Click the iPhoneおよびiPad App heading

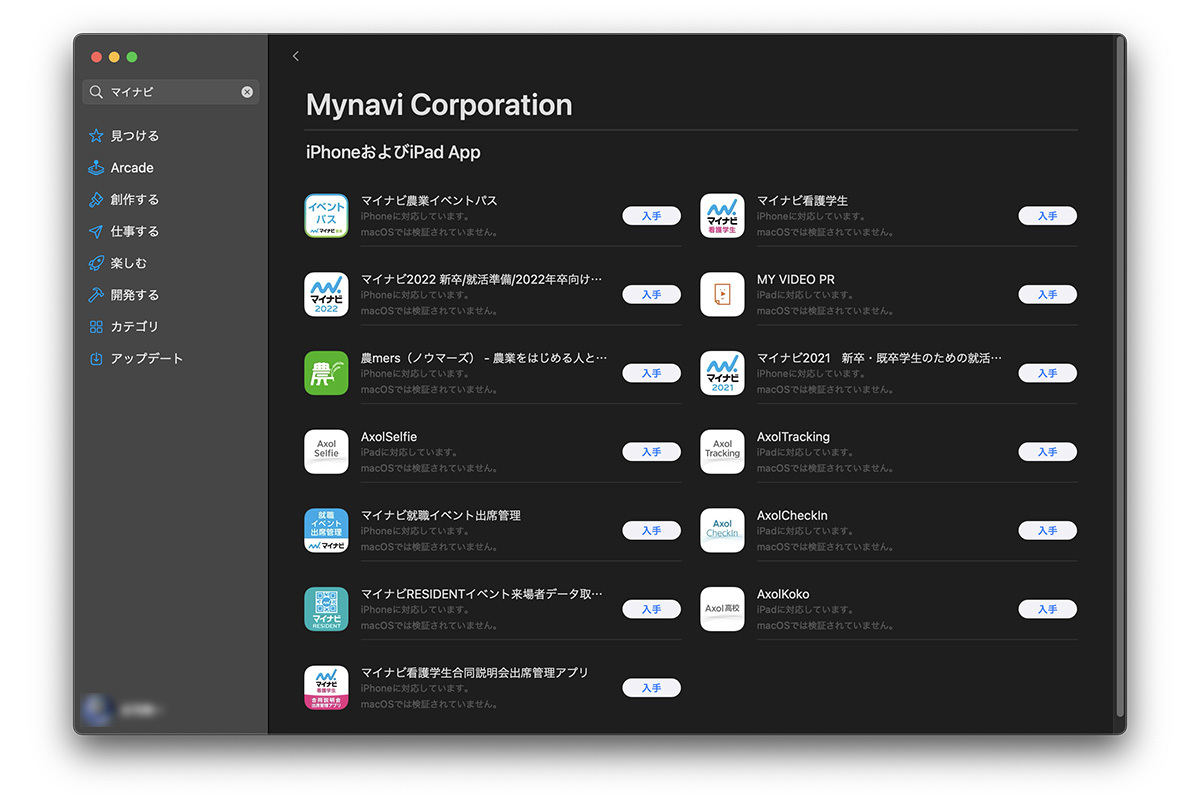[393, 153]
